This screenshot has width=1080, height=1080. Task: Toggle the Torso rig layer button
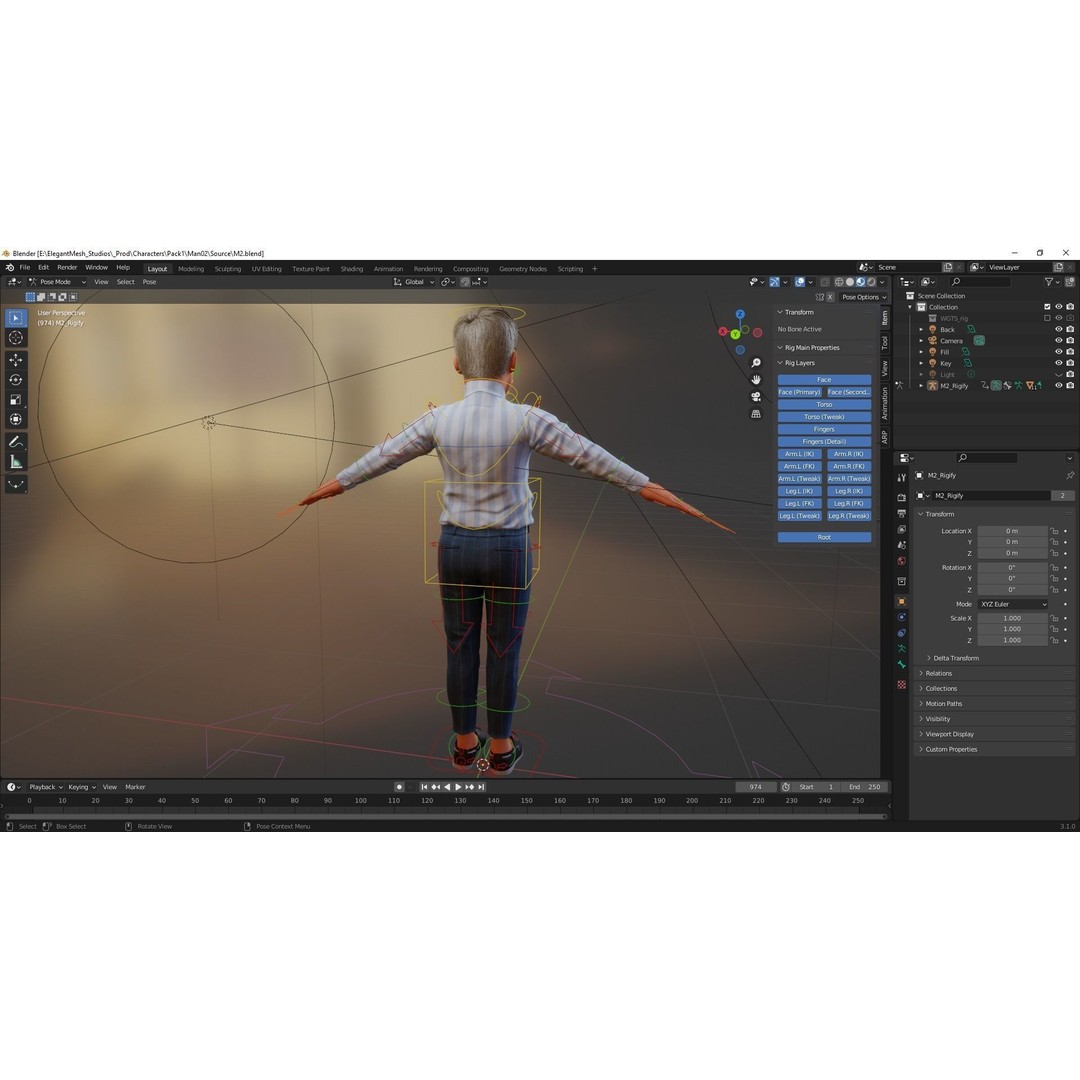tap(824, 404)
